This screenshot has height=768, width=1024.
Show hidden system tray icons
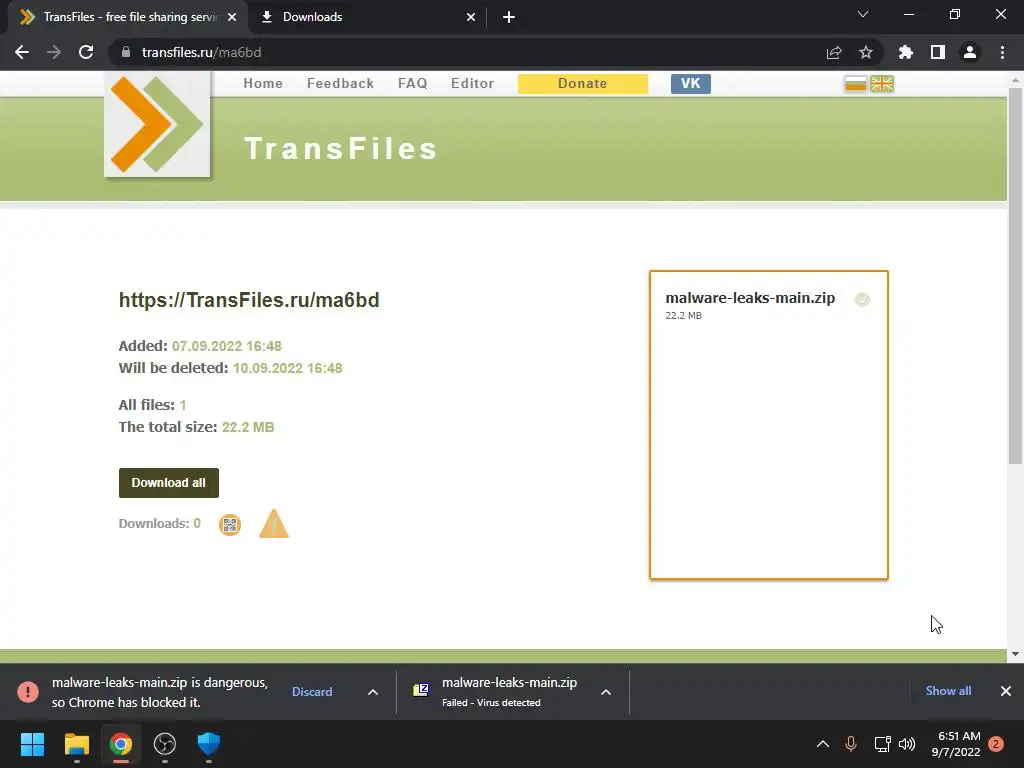click(823, 744)
